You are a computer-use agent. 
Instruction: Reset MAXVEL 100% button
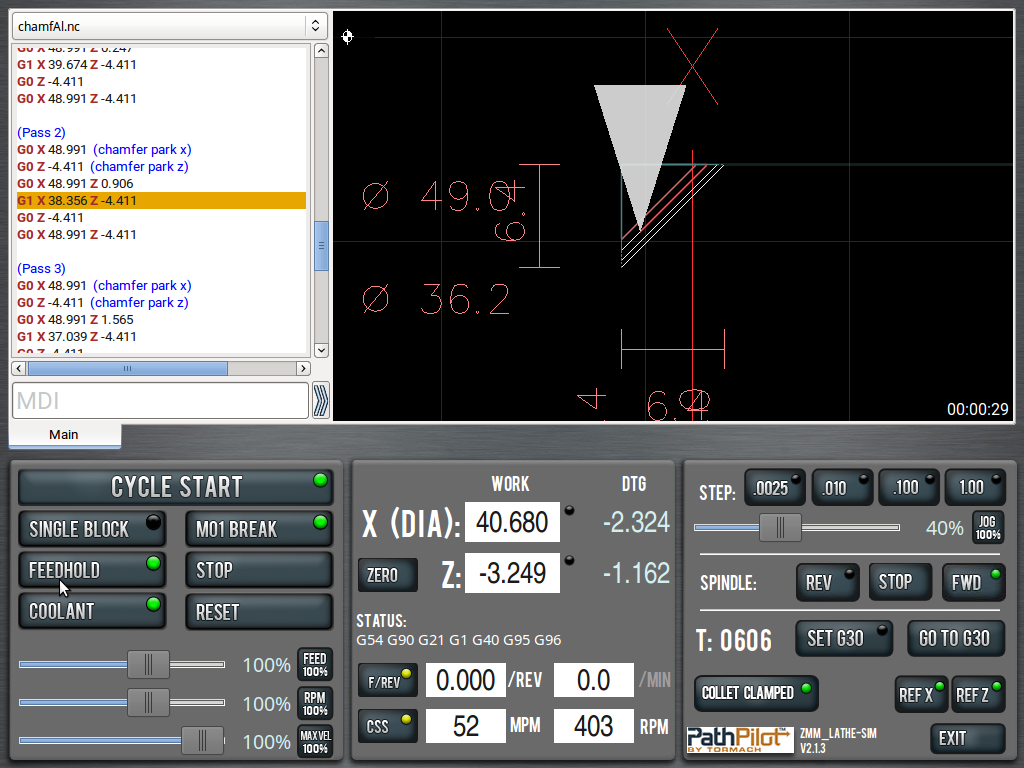pos(315,742)
